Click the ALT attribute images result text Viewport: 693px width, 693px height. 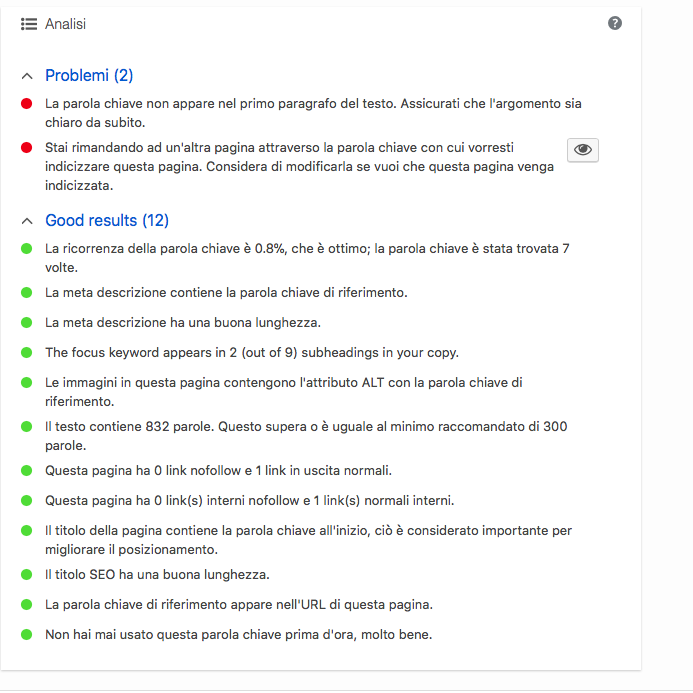[284, 392]
